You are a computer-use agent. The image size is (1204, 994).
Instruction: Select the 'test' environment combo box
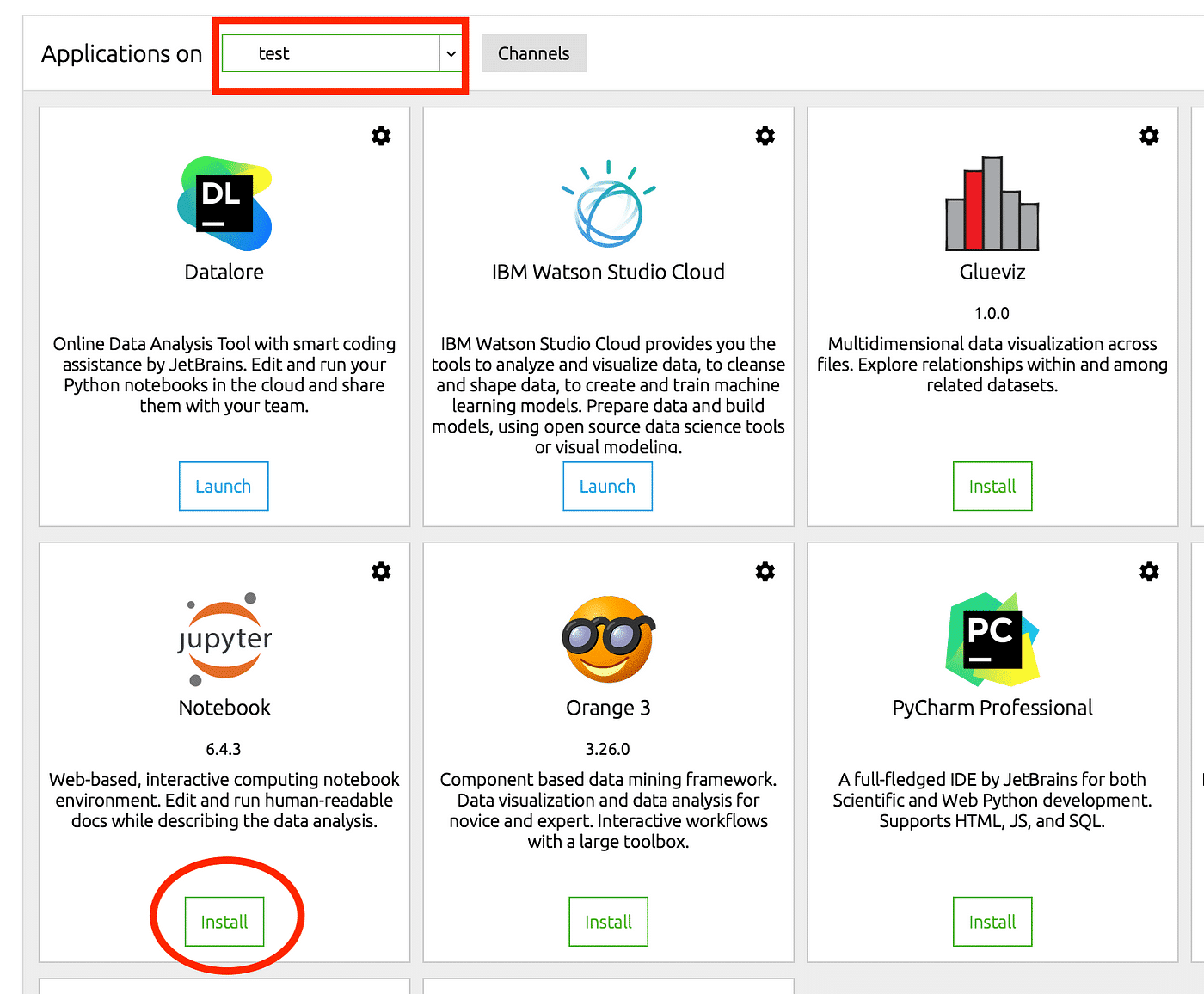point(331,53)
